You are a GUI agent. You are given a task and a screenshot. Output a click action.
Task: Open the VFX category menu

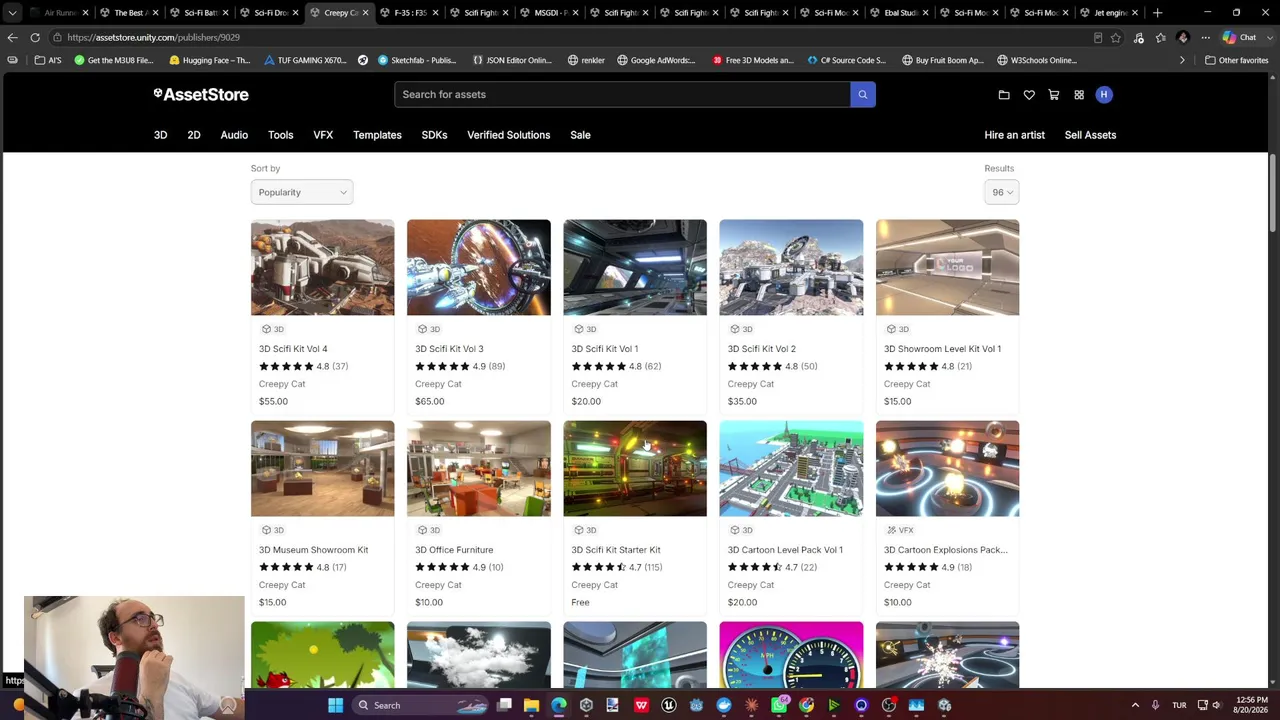point(323,135)
